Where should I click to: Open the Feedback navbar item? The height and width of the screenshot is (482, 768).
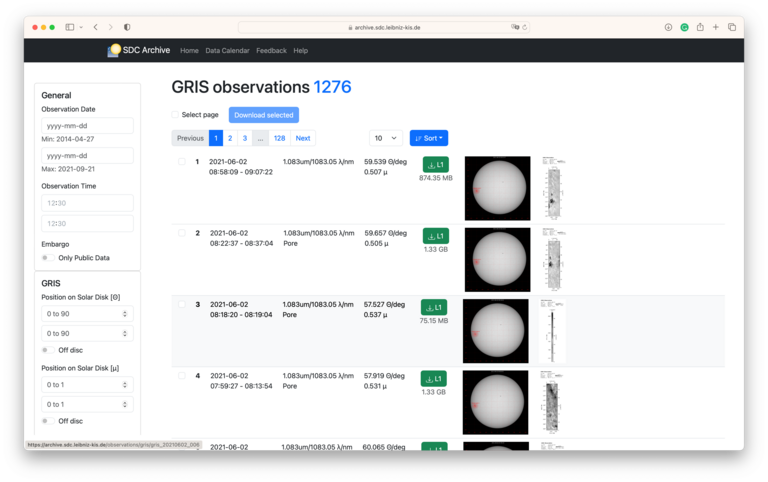271,50
